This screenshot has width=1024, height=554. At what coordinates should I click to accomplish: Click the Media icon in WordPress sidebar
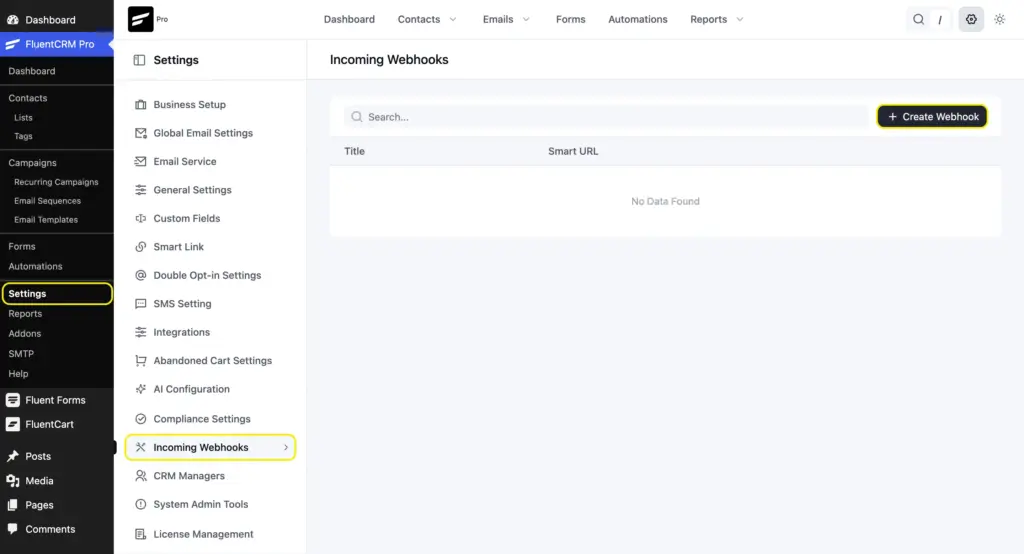pyautogui.click(x=12, y=481)
